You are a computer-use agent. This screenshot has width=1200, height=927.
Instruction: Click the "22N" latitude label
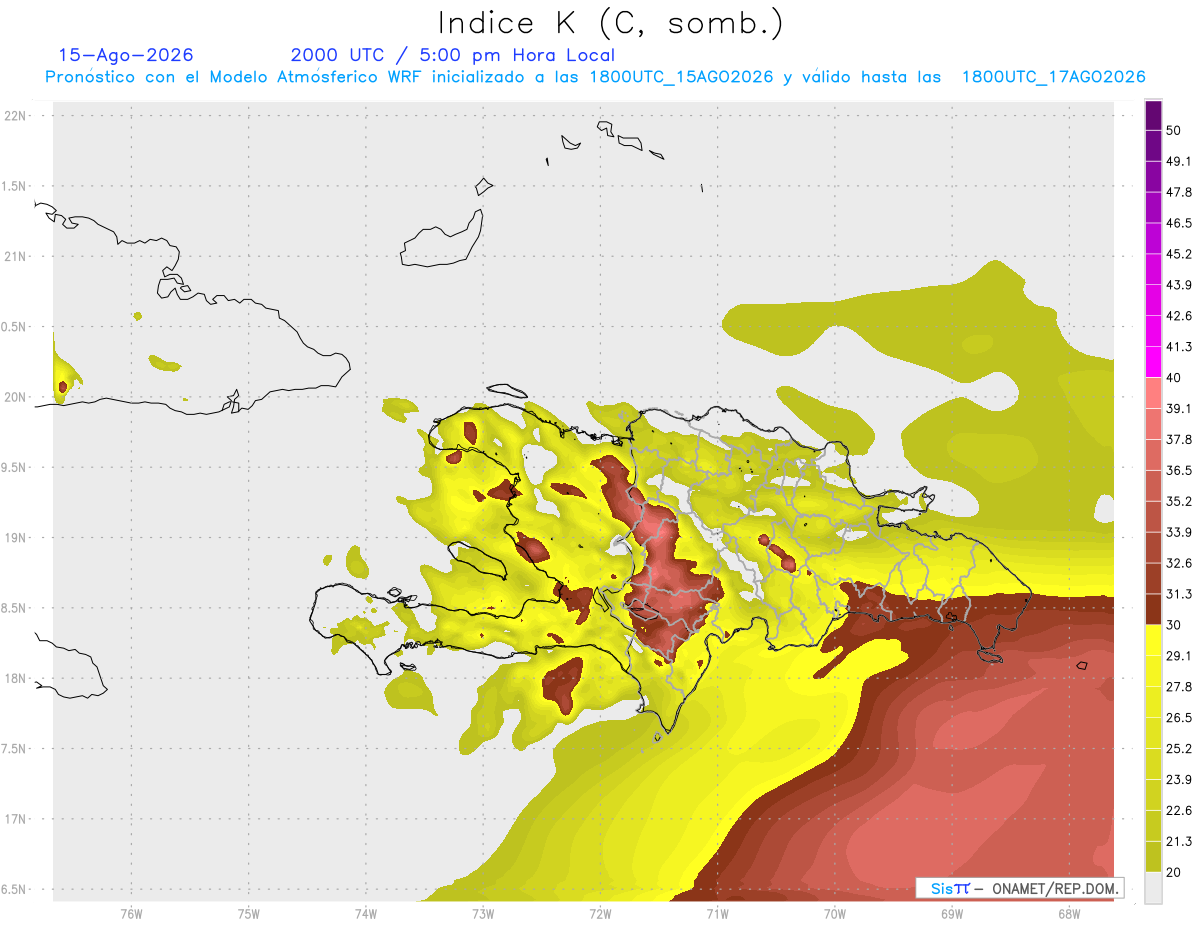[x=16, y=116]
